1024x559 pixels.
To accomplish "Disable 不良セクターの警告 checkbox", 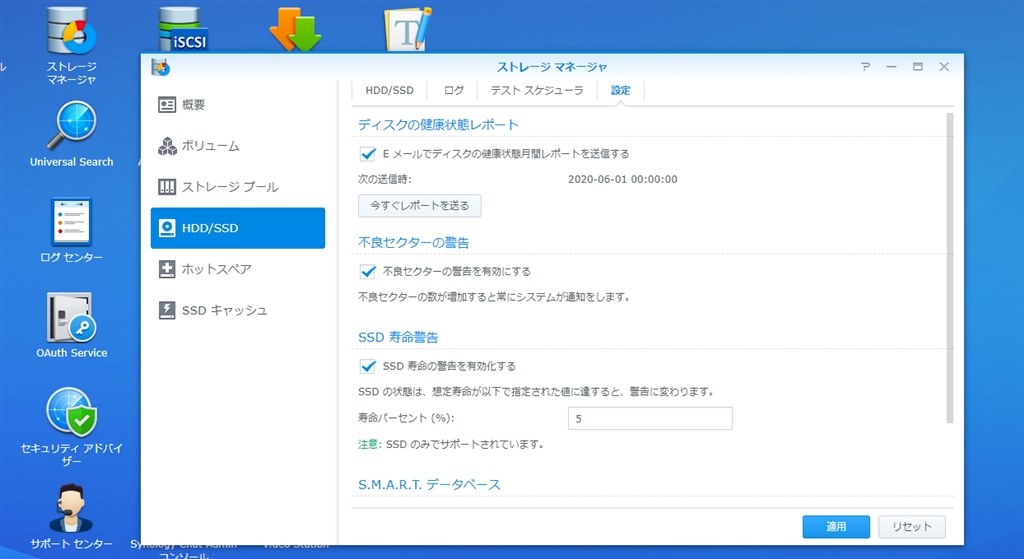I will (x=368, y=272).
